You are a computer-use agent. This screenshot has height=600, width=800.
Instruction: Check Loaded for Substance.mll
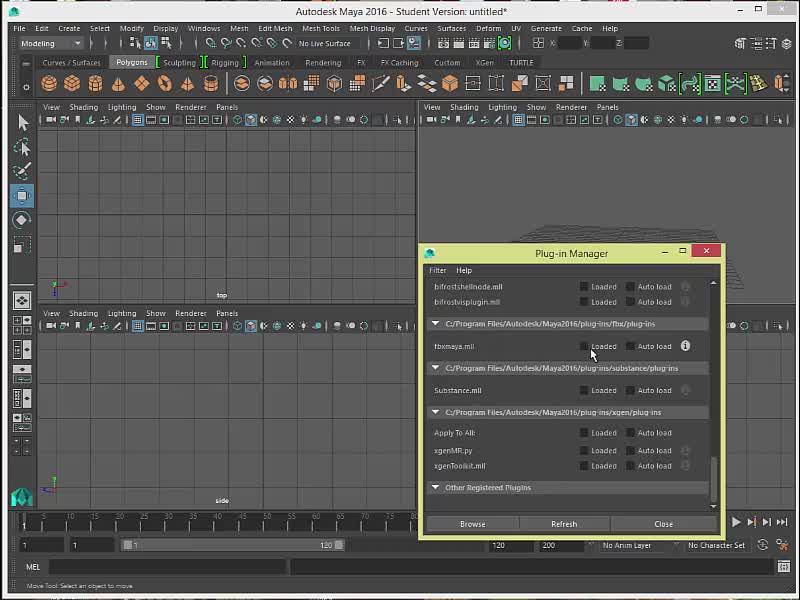[584, 390]
